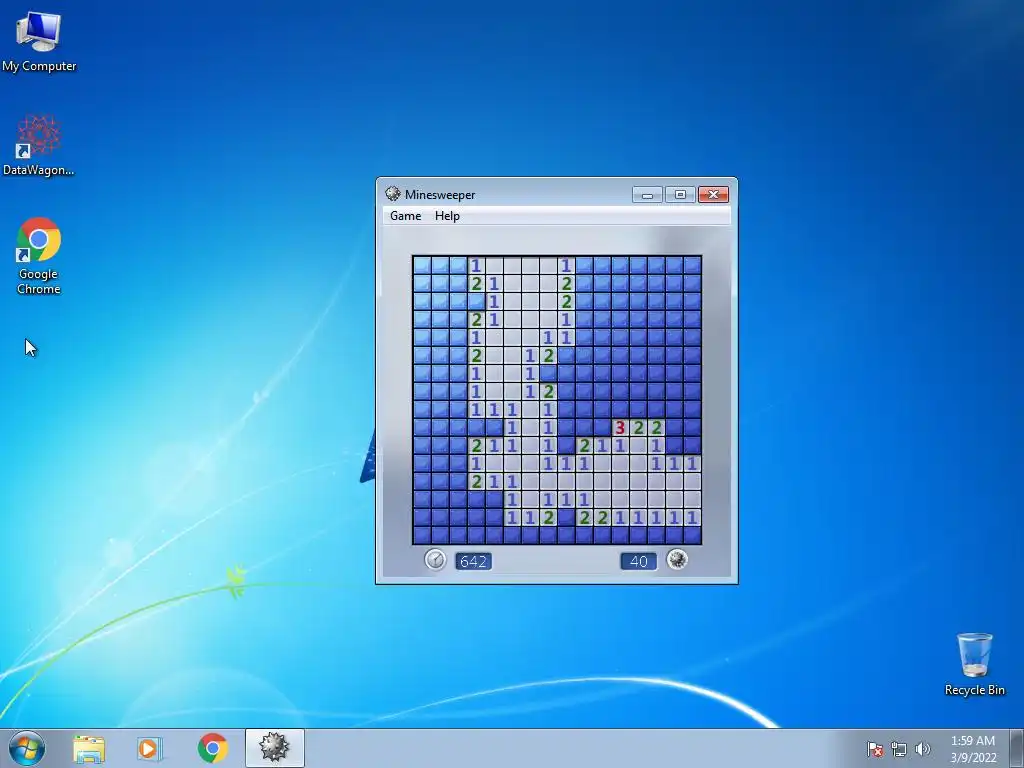Image resolution: width=1024 pixels, height=768 pixels.
Task: Select the Google Chrome desktop shortcut
Action: click(x=39, y=256)
